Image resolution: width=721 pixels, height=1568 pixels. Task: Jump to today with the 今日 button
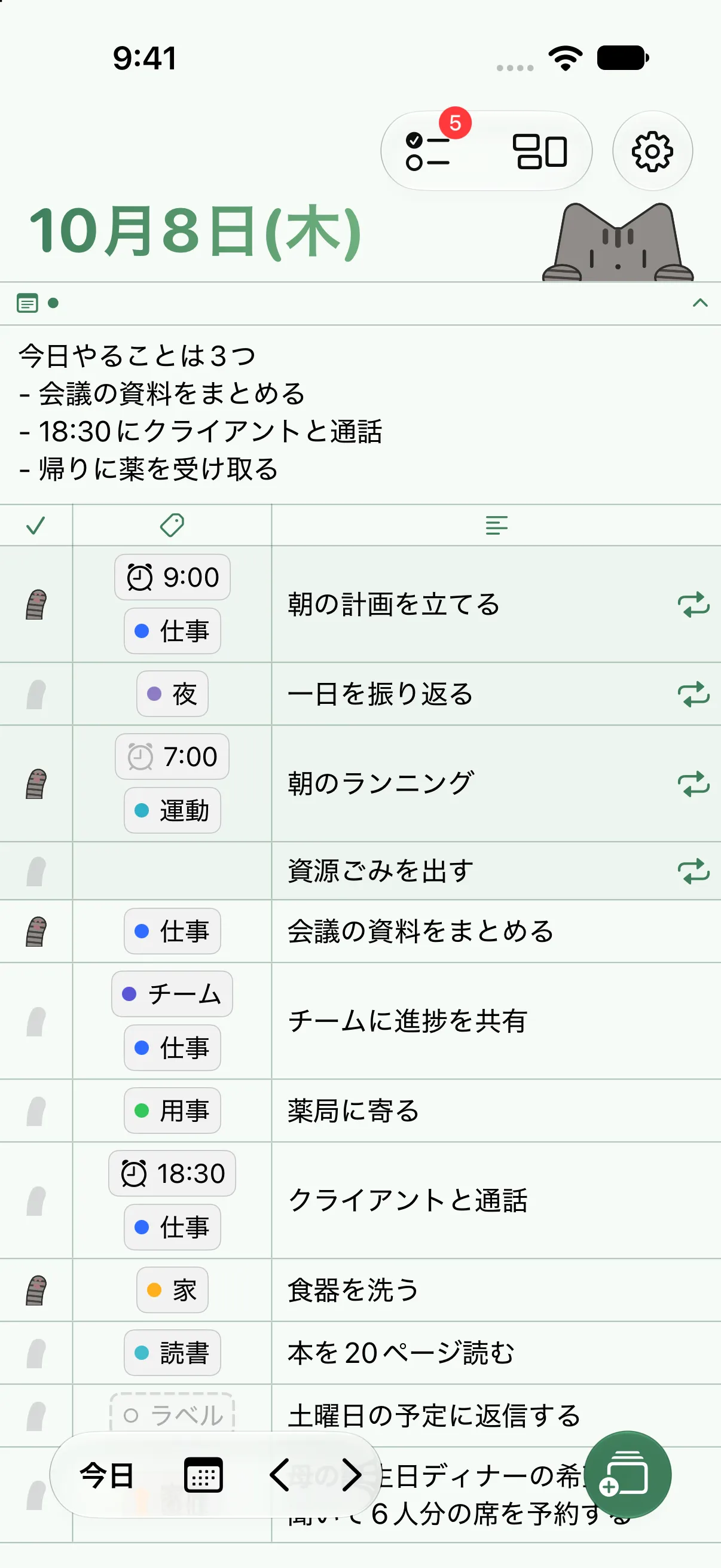click(x=106, y=1475)
